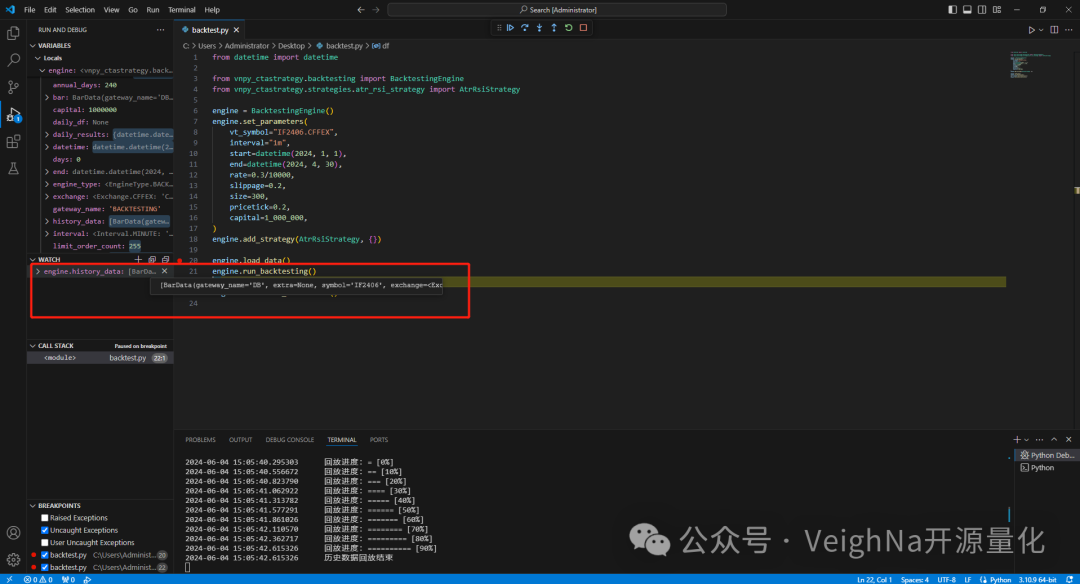The width and height of the screenshot is (1080, 584).
Task: Open the Source Control view
Action: coord(13,88)
